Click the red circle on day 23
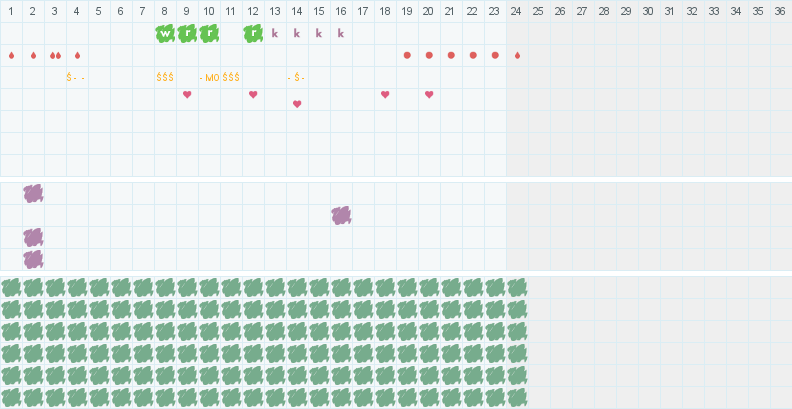The height and width of the screenshot is (409, 792). pos(495,55)
